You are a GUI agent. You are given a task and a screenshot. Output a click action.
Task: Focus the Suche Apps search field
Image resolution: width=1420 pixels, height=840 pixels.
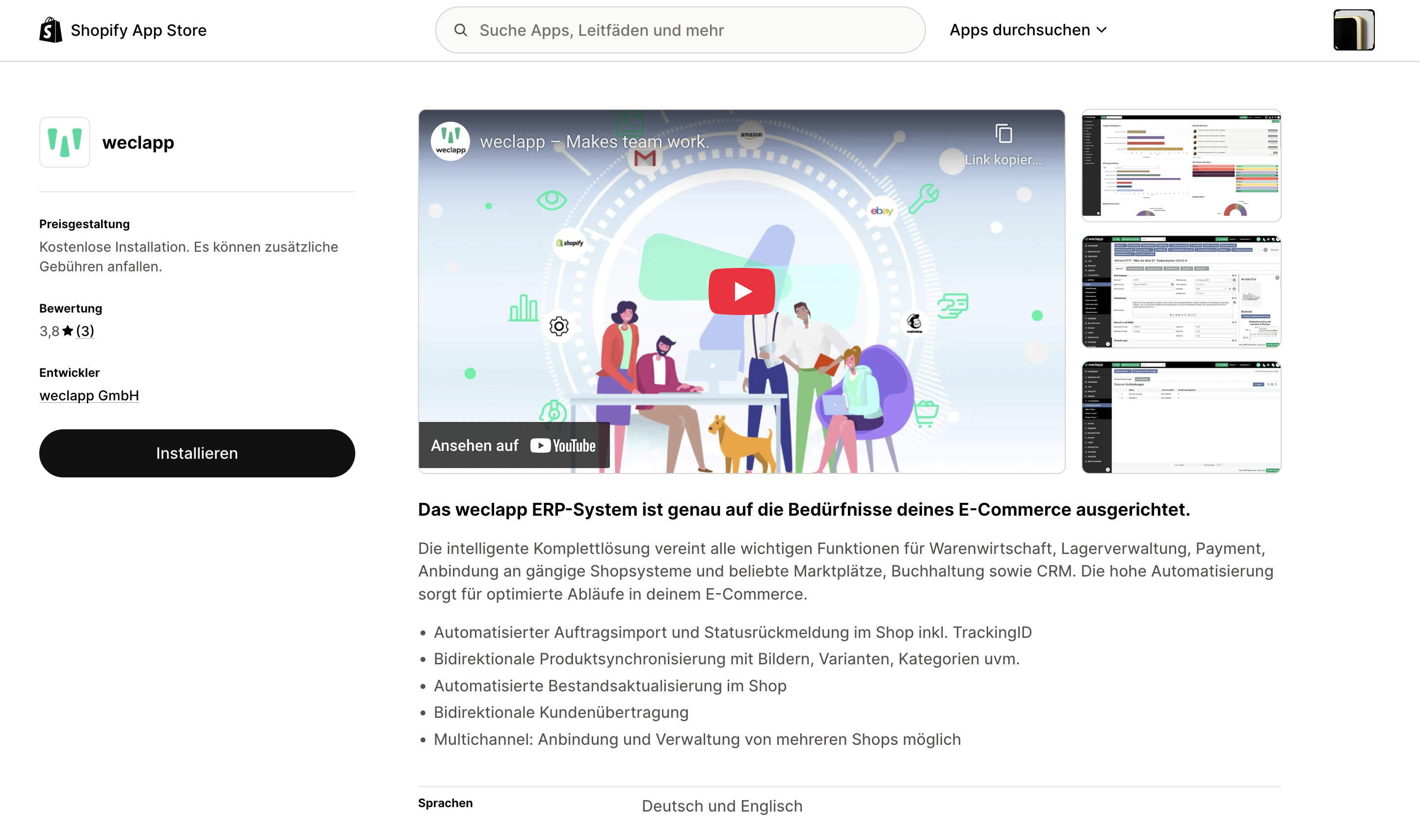click(x=680, y=30)
